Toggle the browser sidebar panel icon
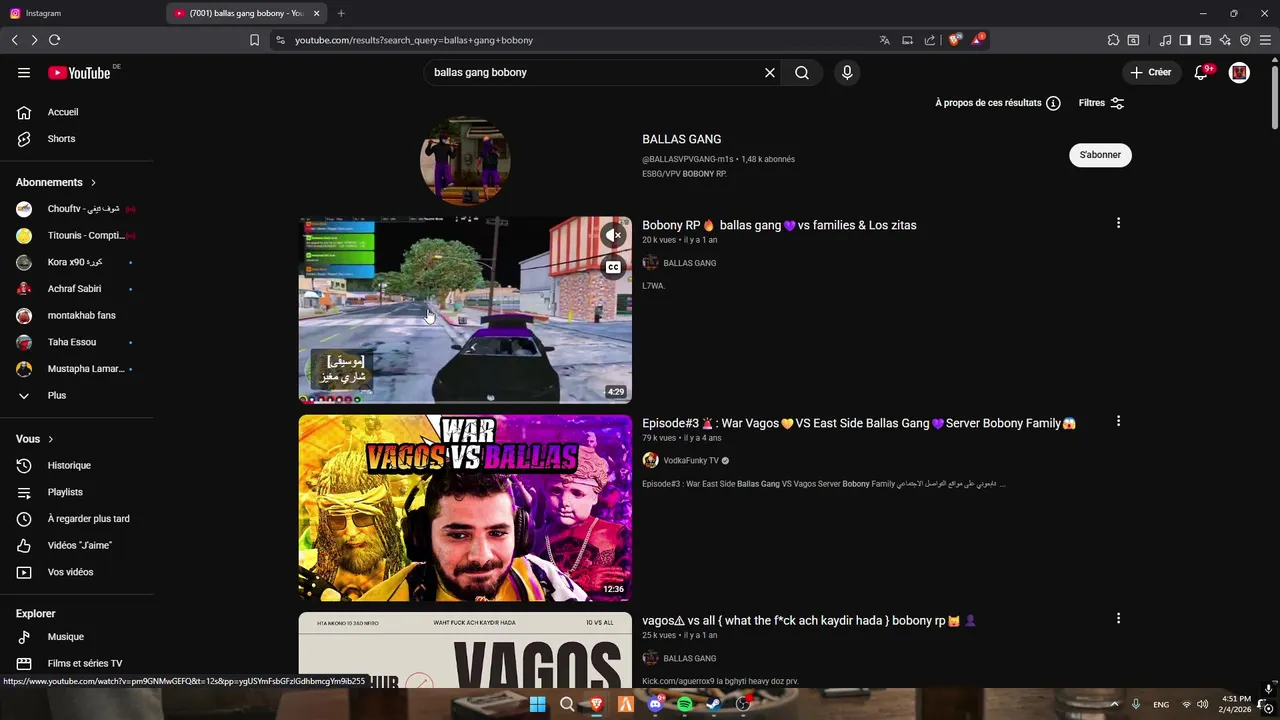The height and width of the screenshot is (720, 1280). (1185, 40)
